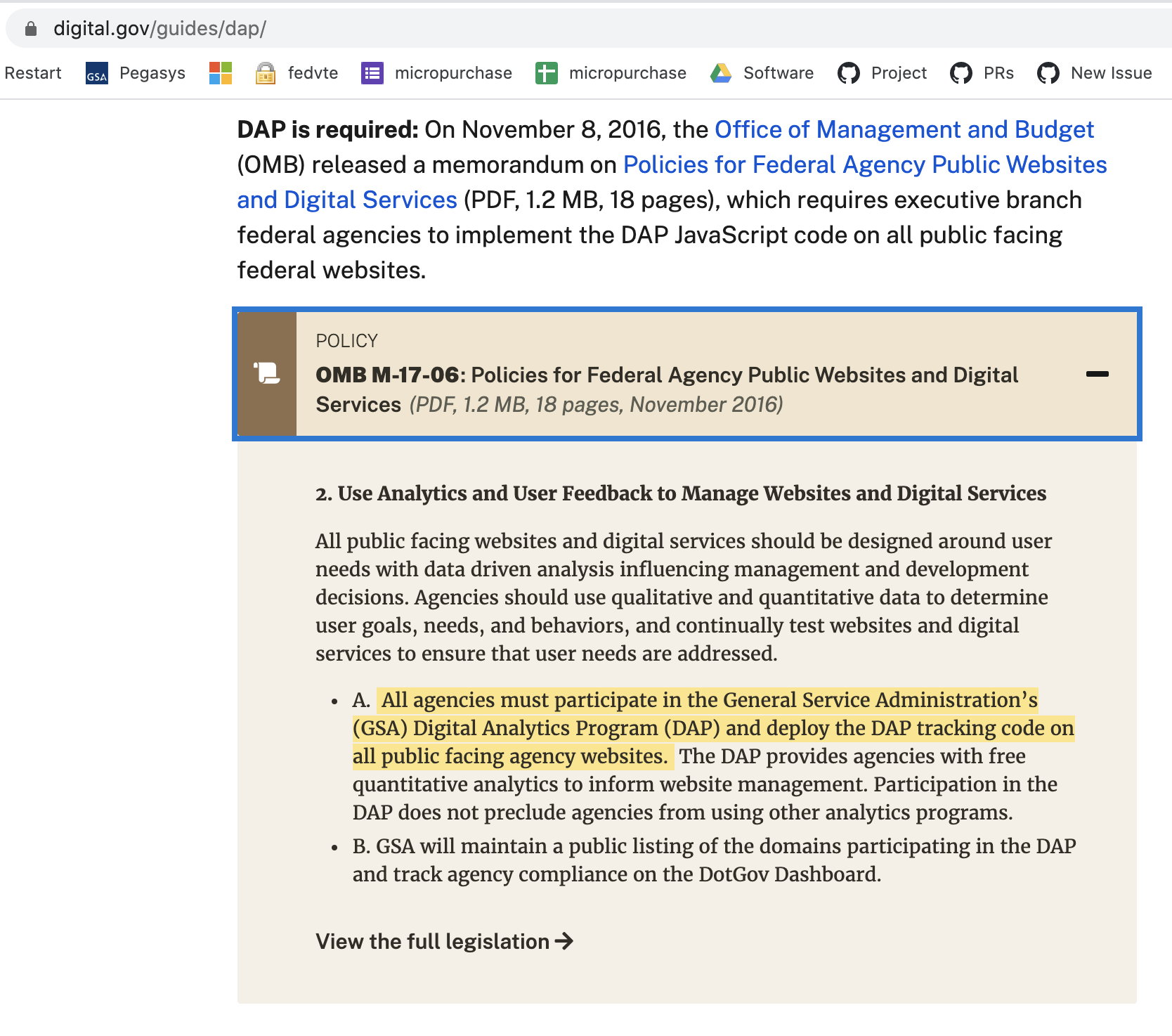Click the GitHub icon beside Project

click(x=849, y=73)
